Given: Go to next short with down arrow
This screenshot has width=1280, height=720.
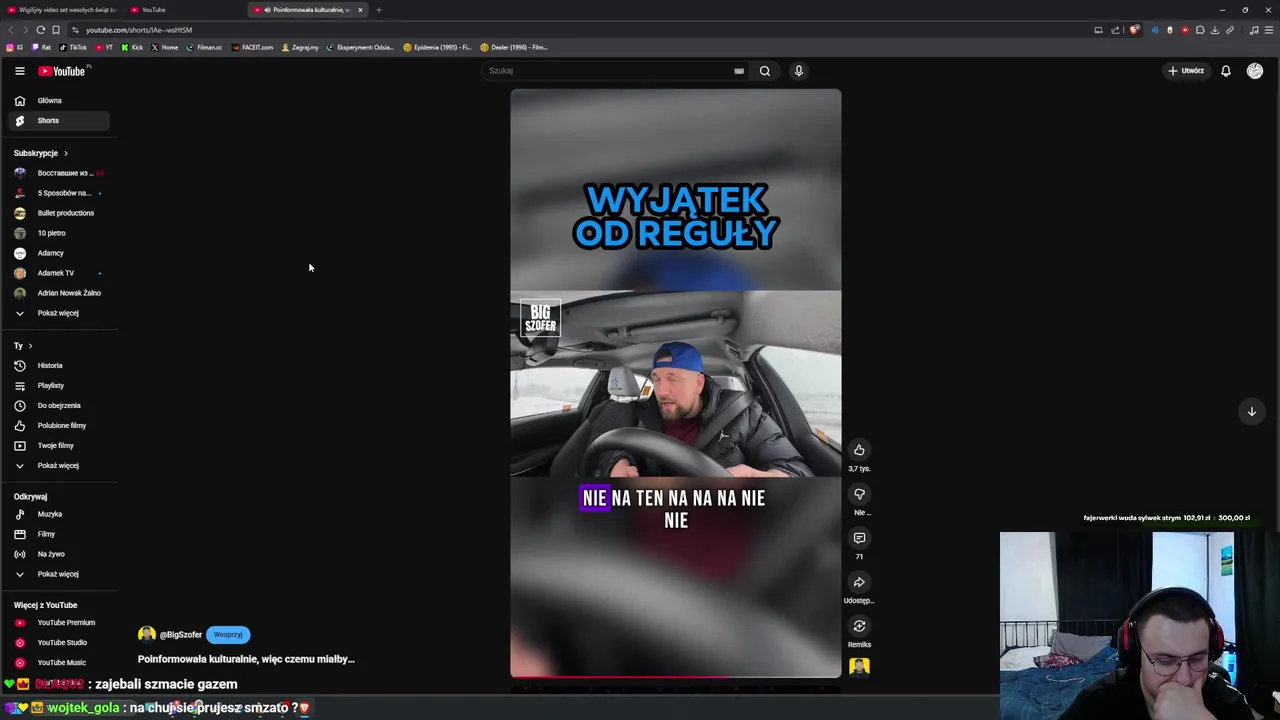Looking at the screenshot, I should coord(1251,412).
